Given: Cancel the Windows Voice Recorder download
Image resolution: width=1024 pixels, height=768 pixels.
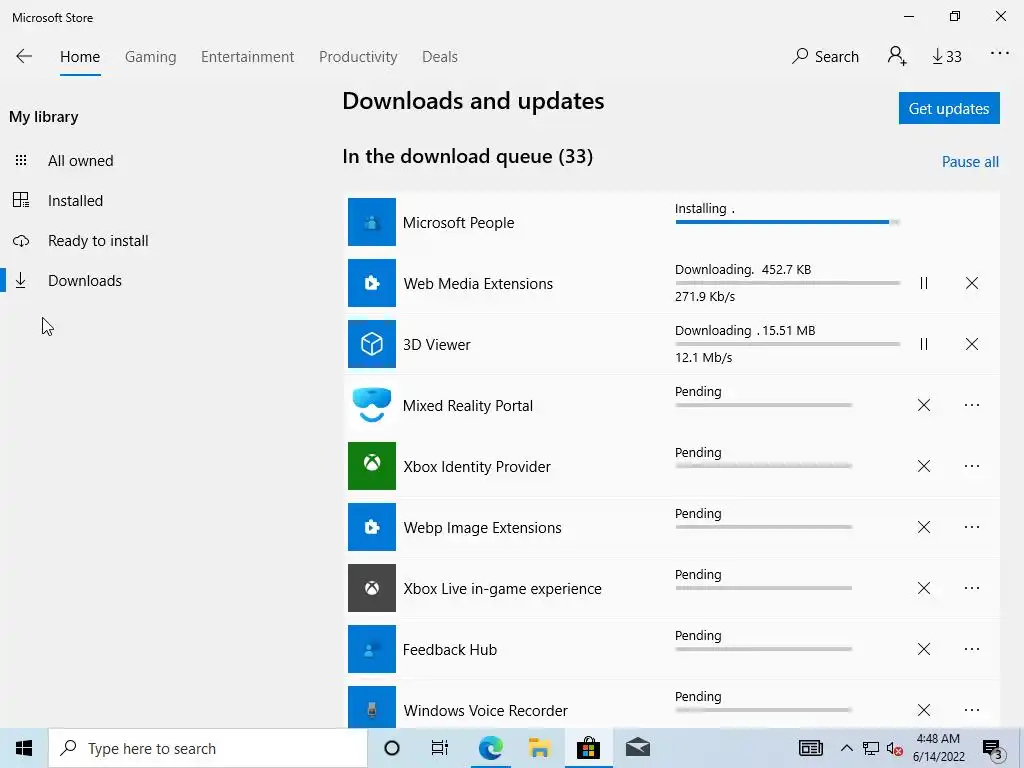Looking at the screenshot, I should tap(923, 710).
